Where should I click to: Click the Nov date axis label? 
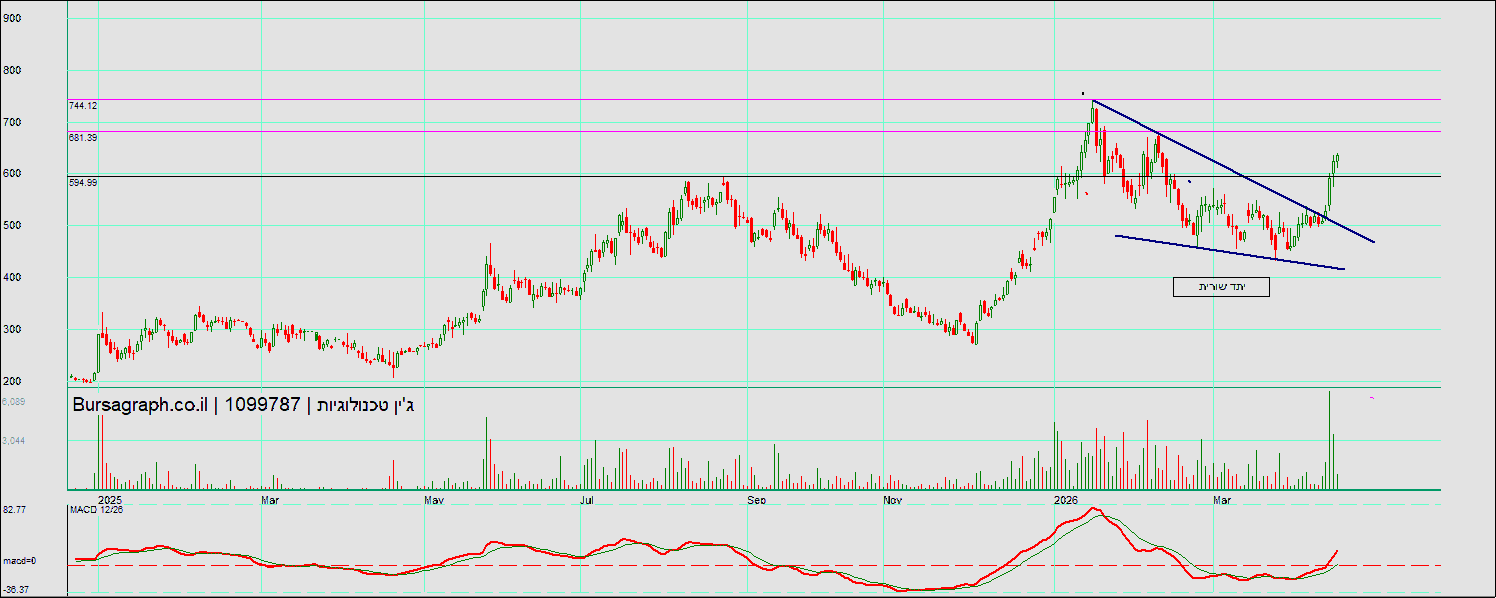(893, 498)
